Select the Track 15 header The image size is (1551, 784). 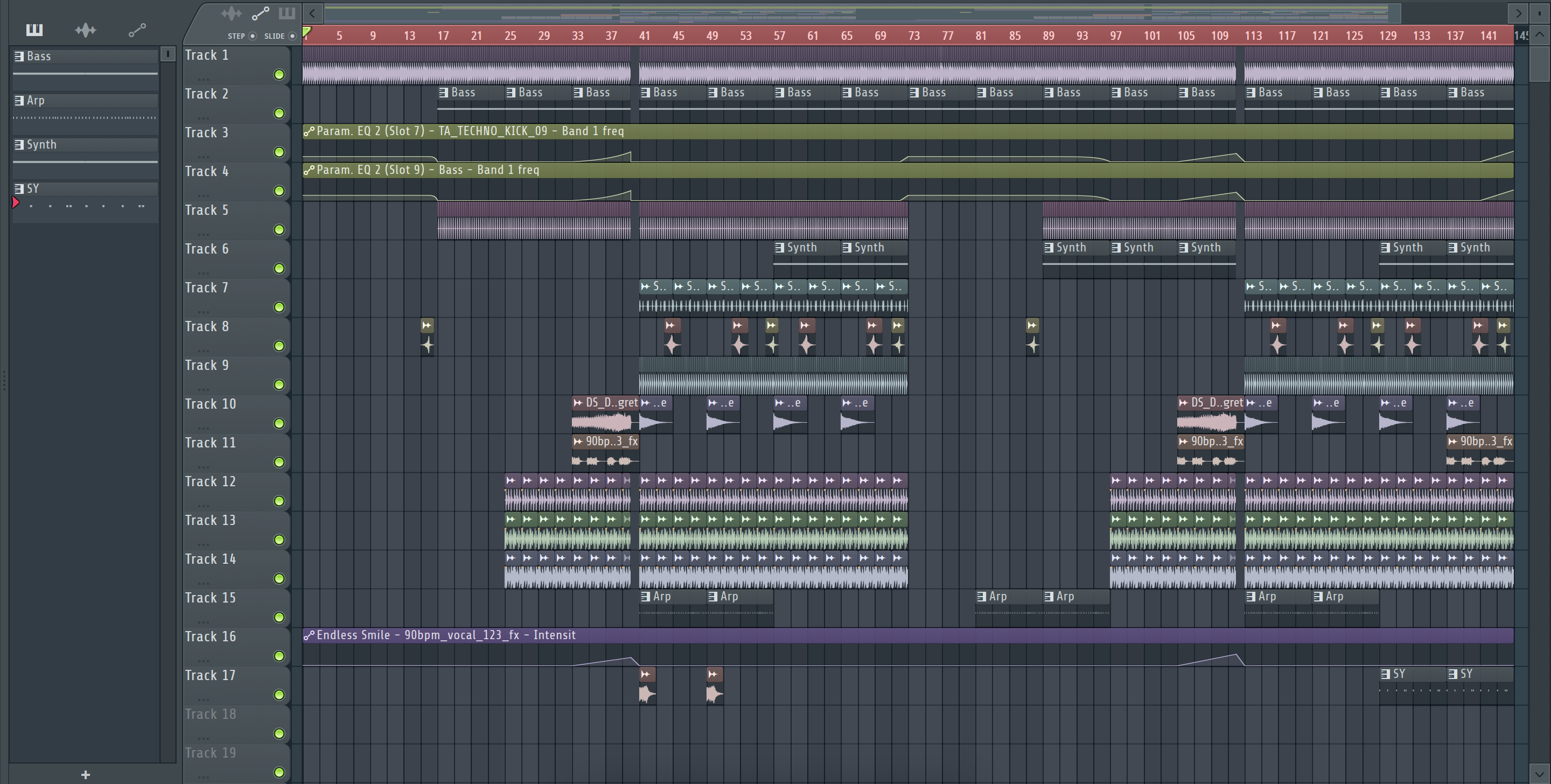[x=236, y=608]
